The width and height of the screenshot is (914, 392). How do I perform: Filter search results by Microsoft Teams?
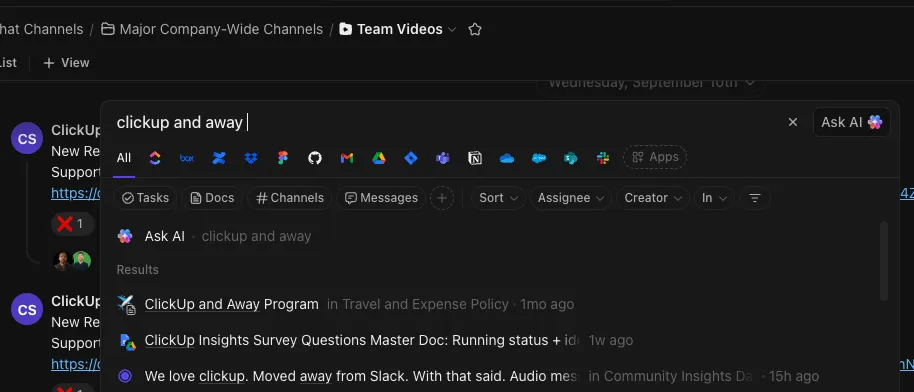443,158
